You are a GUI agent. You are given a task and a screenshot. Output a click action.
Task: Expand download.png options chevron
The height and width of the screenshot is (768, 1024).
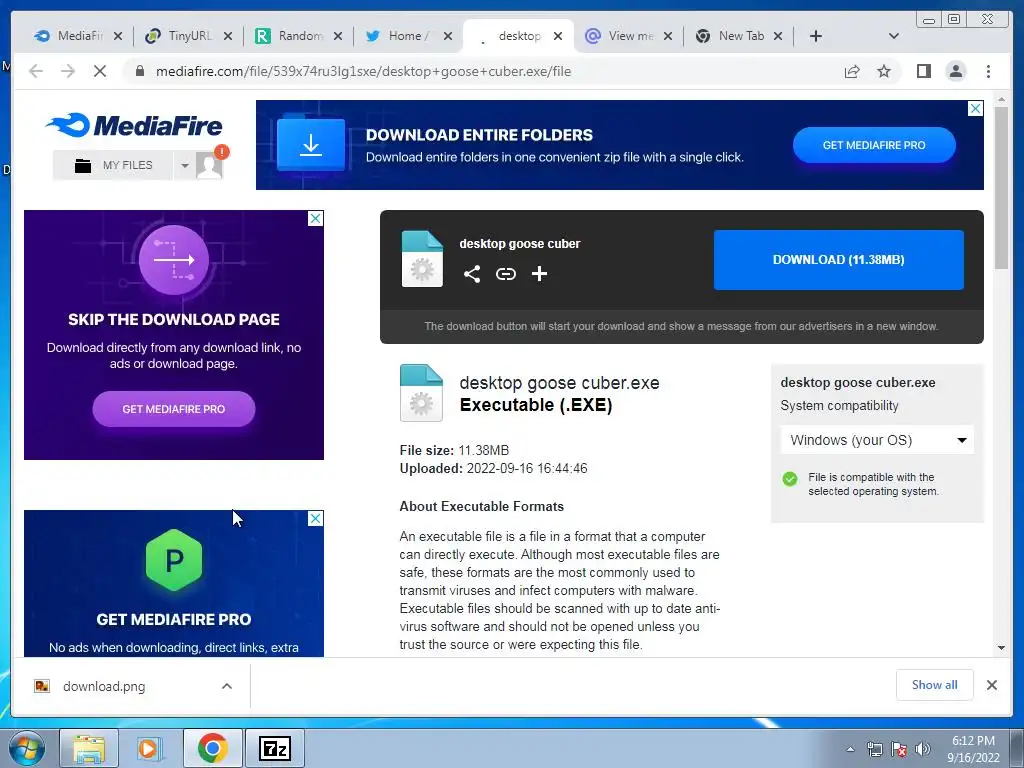(x=227, y=686)
